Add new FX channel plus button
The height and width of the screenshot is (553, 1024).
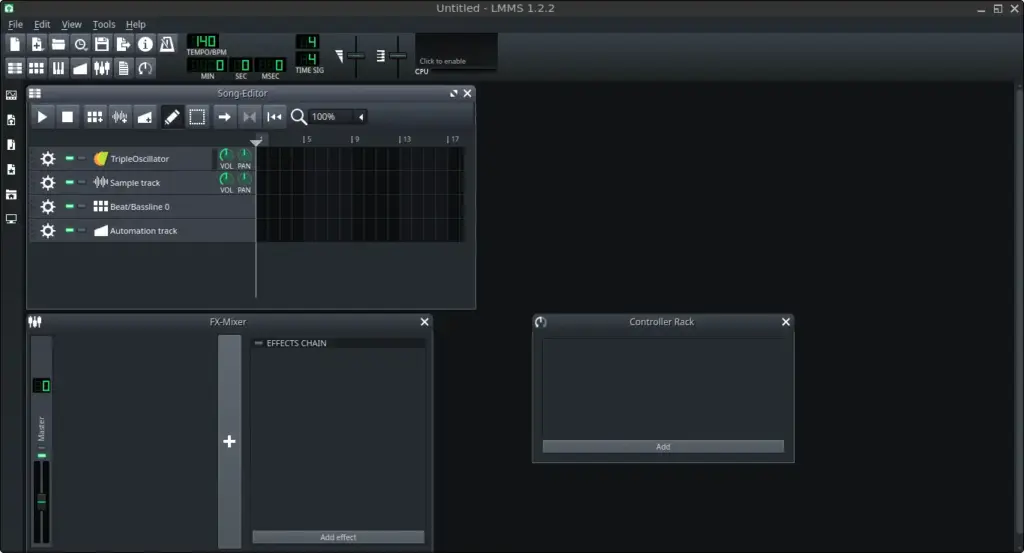229,441
